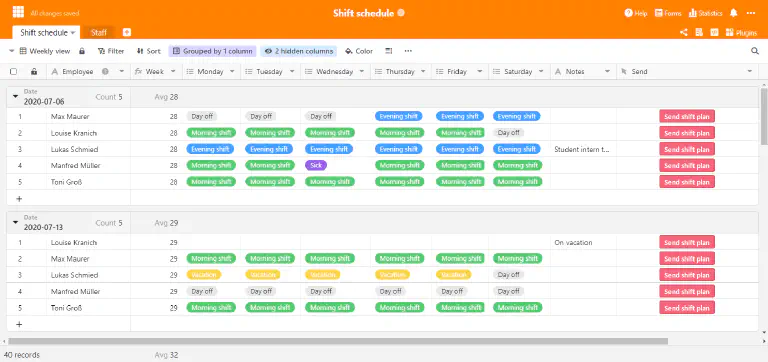Collapse the 2020-07-06 date group
Image resolution: width=768 pixels, height=362 pixels.
pyautogui.click(x=15, y=97)
